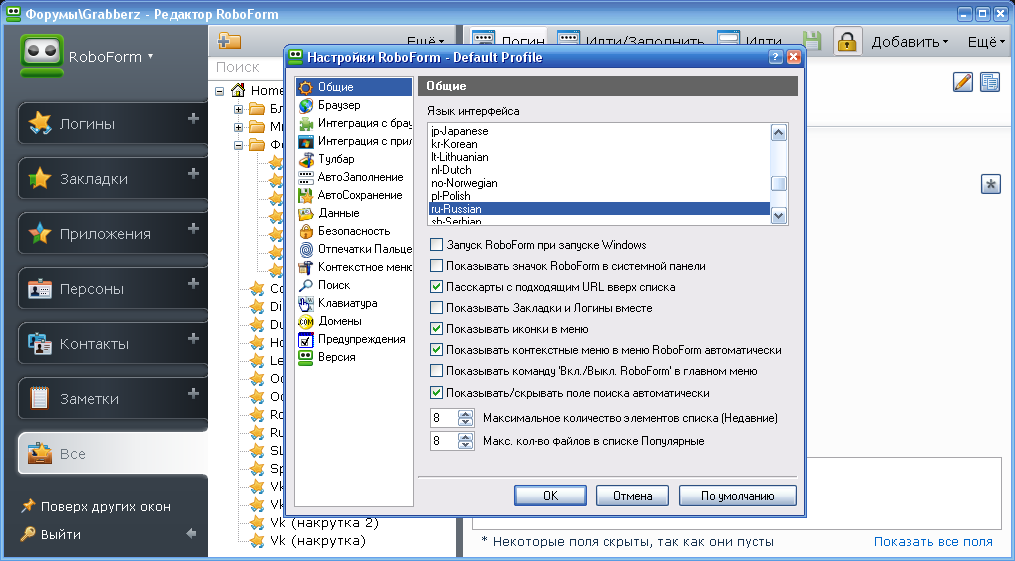Open Отпечатки Пальцев settings category

(353, 249)
